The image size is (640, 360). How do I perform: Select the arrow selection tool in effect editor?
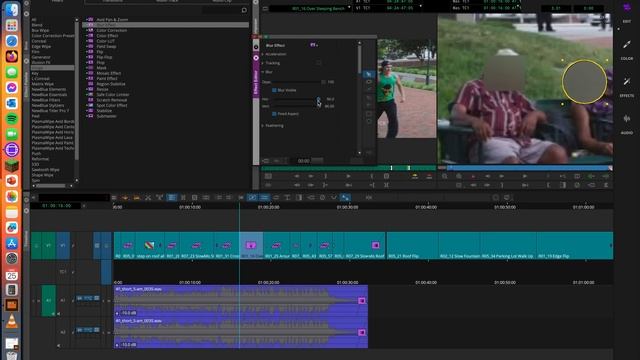[369, 74]
